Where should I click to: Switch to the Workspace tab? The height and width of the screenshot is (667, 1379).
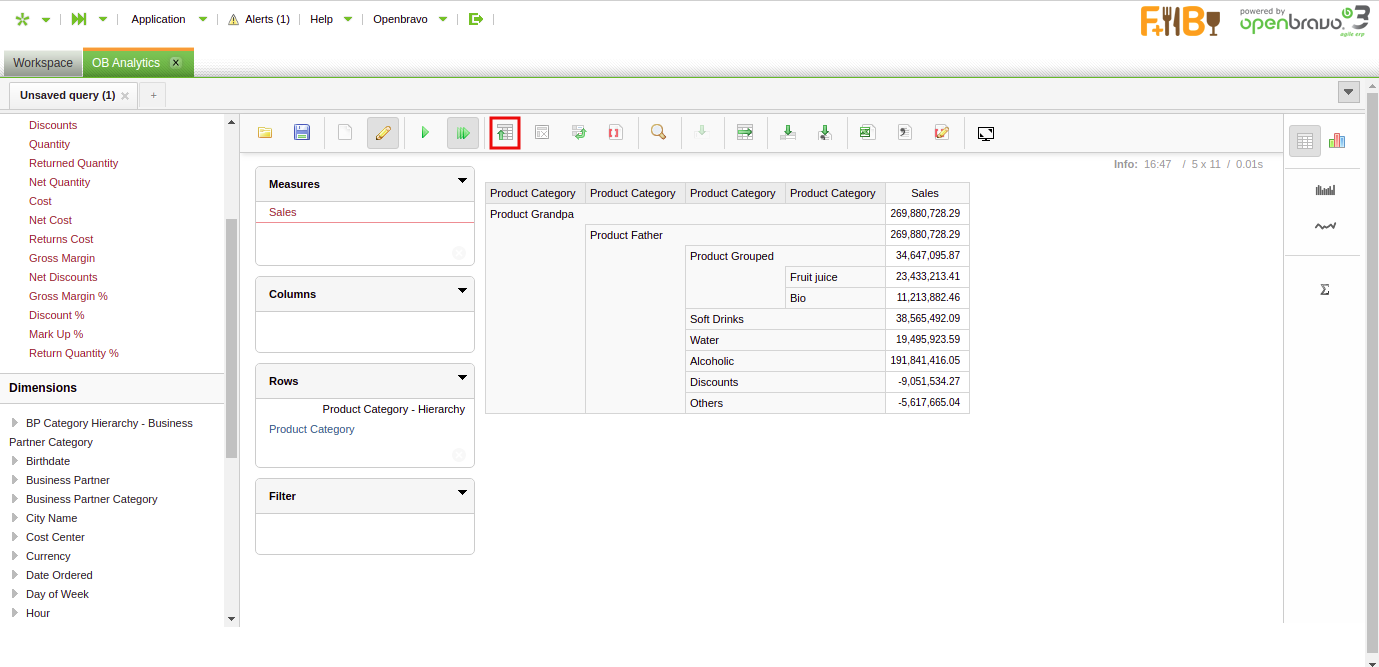coord(43,63)
